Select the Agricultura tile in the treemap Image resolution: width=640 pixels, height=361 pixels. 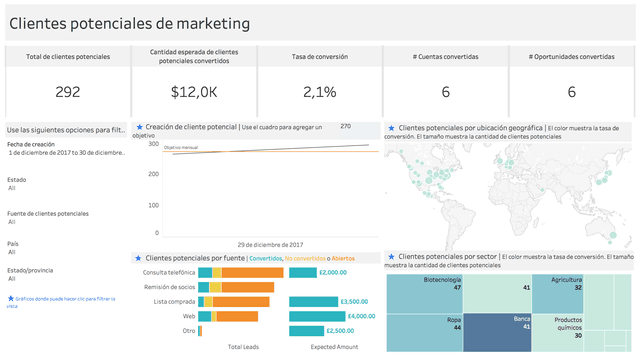(x=558, y=294)
